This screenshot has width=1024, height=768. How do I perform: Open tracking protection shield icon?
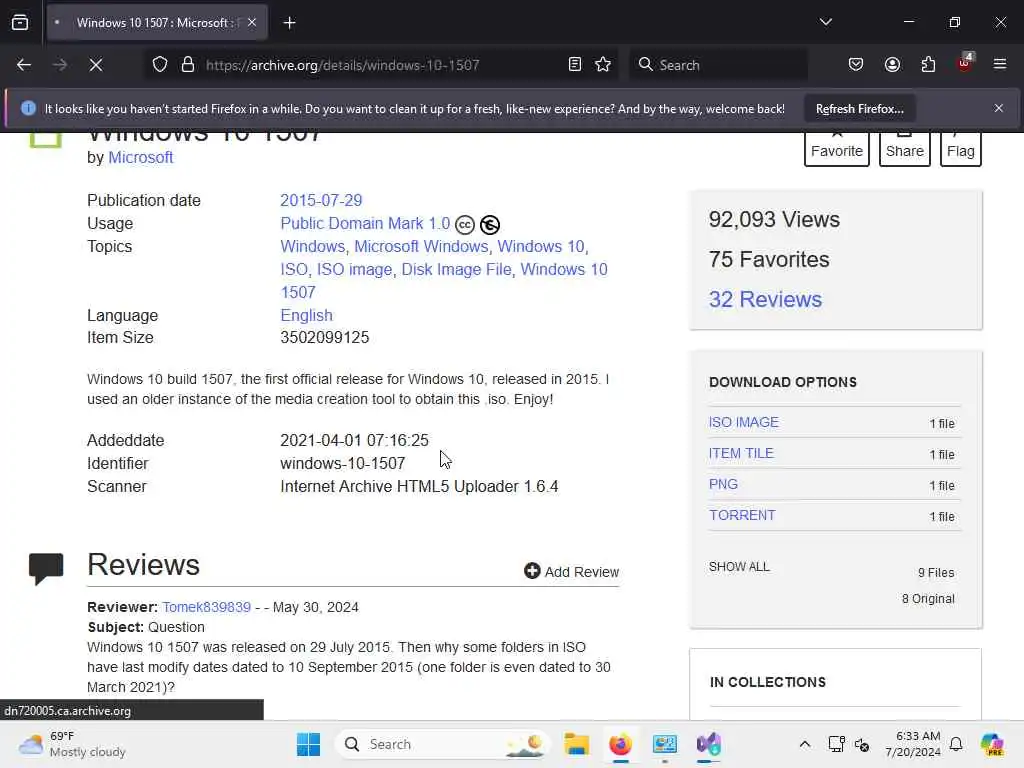[160, 65]
